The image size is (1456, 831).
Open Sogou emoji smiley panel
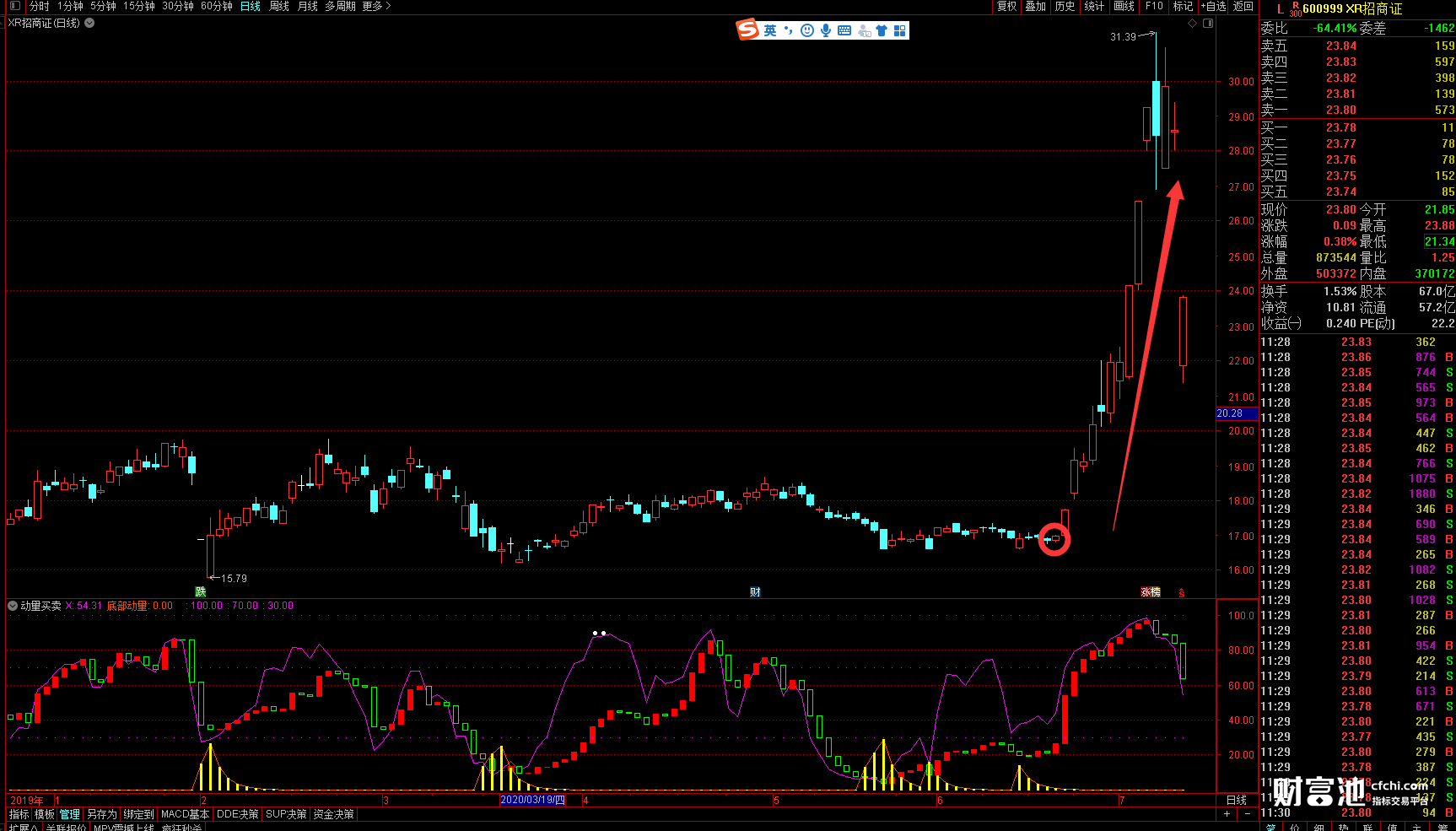click(x=807, y=30)
